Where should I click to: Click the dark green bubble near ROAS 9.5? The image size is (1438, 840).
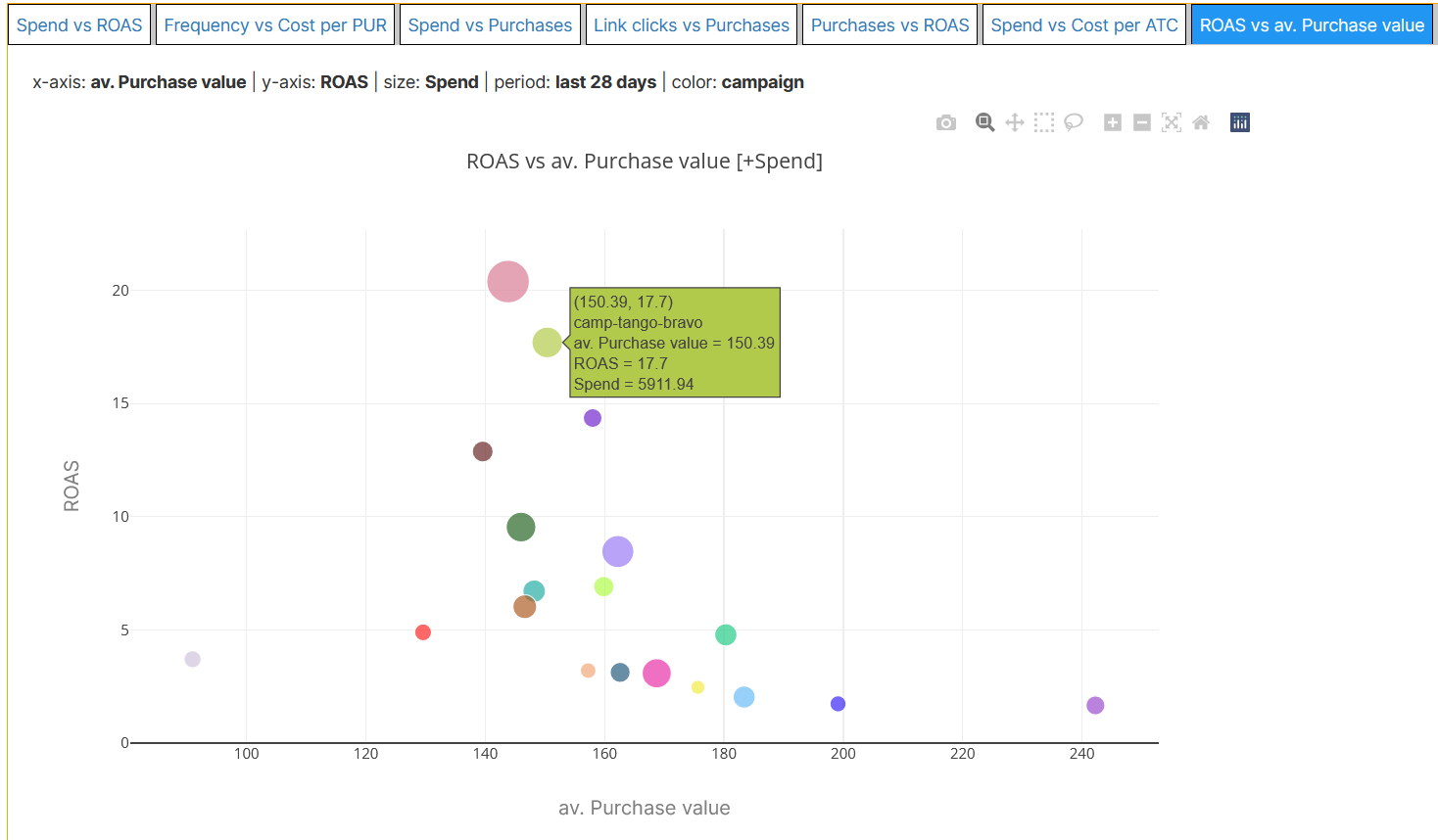(x=521, y=527)
